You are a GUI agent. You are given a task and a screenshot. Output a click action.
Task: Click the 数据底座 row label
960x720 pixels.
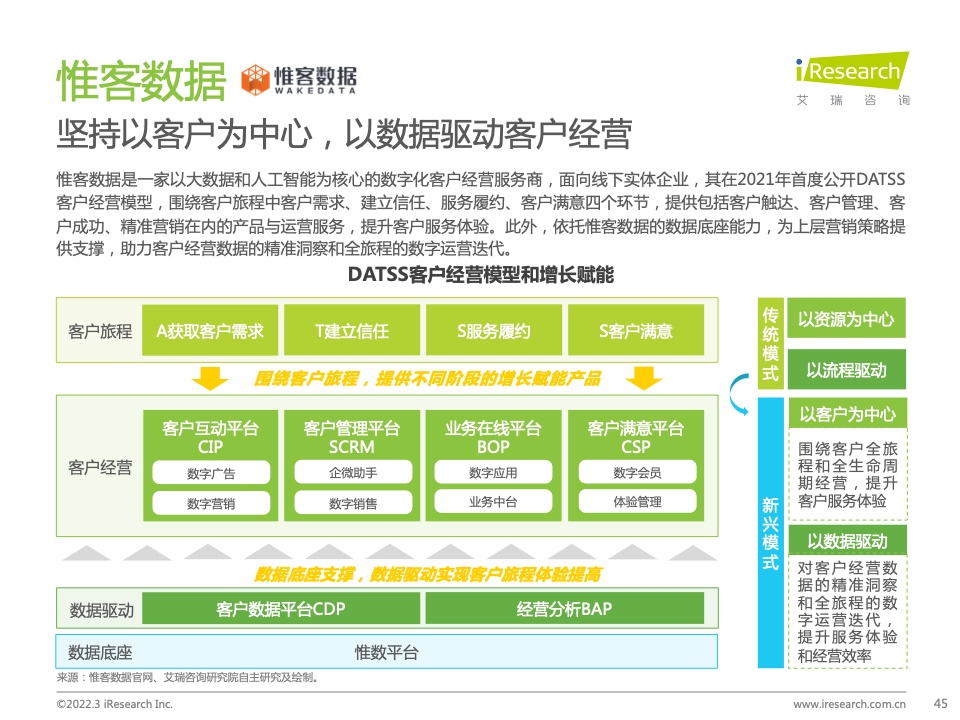pos(100,652)
